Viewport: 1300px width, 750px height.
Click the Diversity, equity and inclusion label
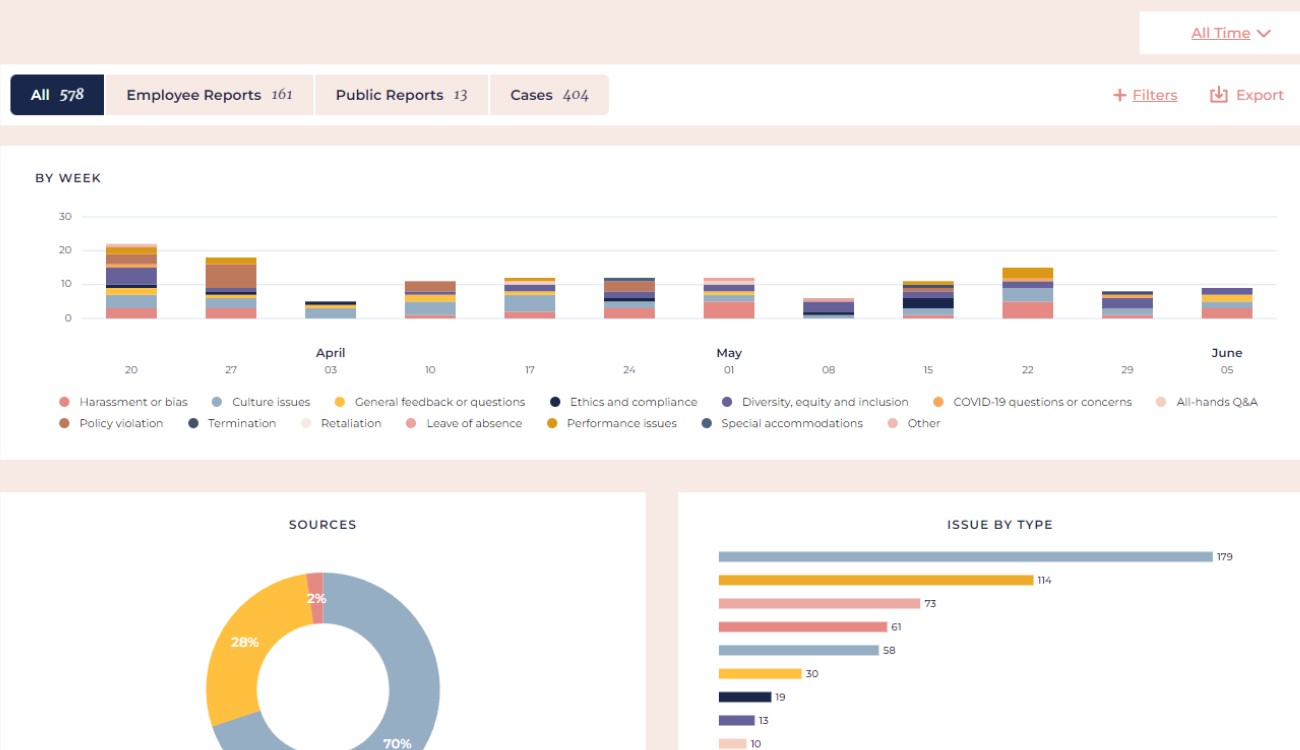pyautogui.click(x=825, y=402)
